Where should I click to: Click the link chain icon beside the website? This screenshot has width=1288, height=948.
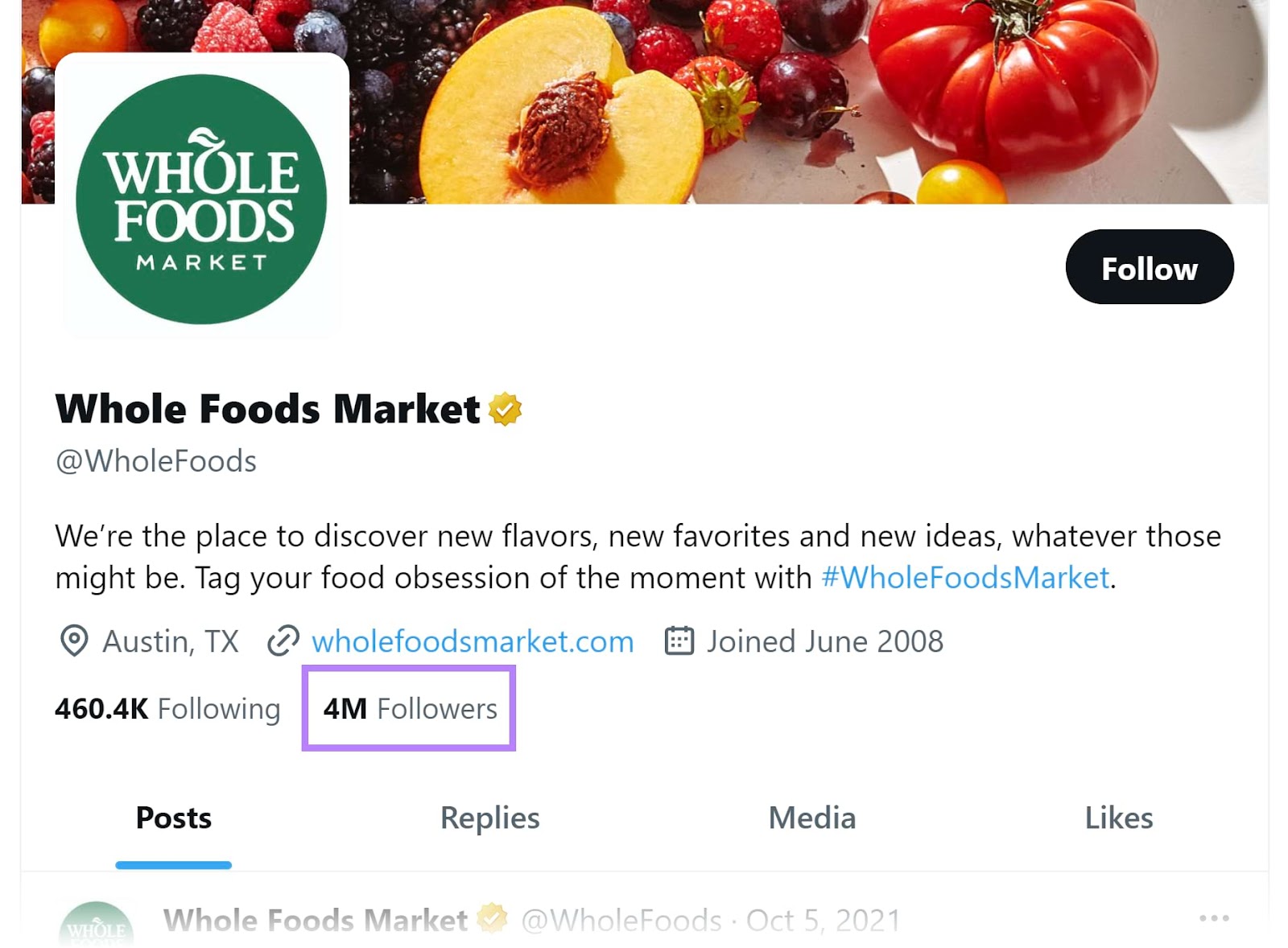click(281, 641)
